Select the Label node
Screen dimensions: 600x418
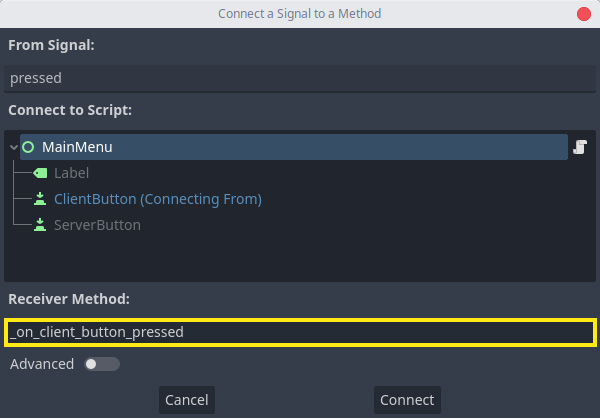[71, 173]
